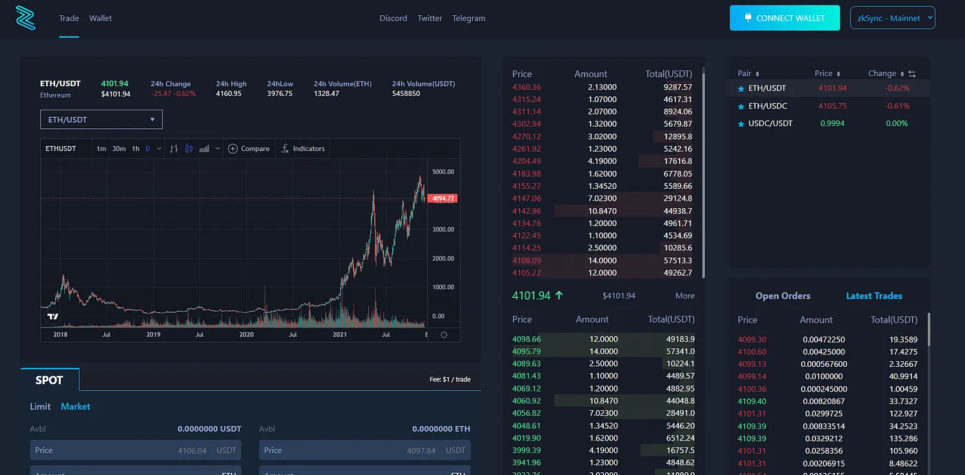965x475 pixels.
Task: Unfavorite the ETH/USDT star
Action: 741,89
